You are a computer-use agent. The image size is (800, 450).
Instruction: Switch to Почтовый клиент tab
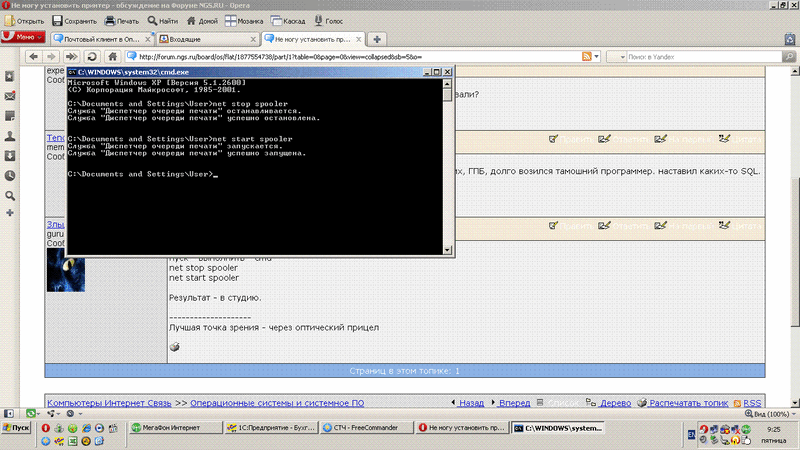point(98,39)
